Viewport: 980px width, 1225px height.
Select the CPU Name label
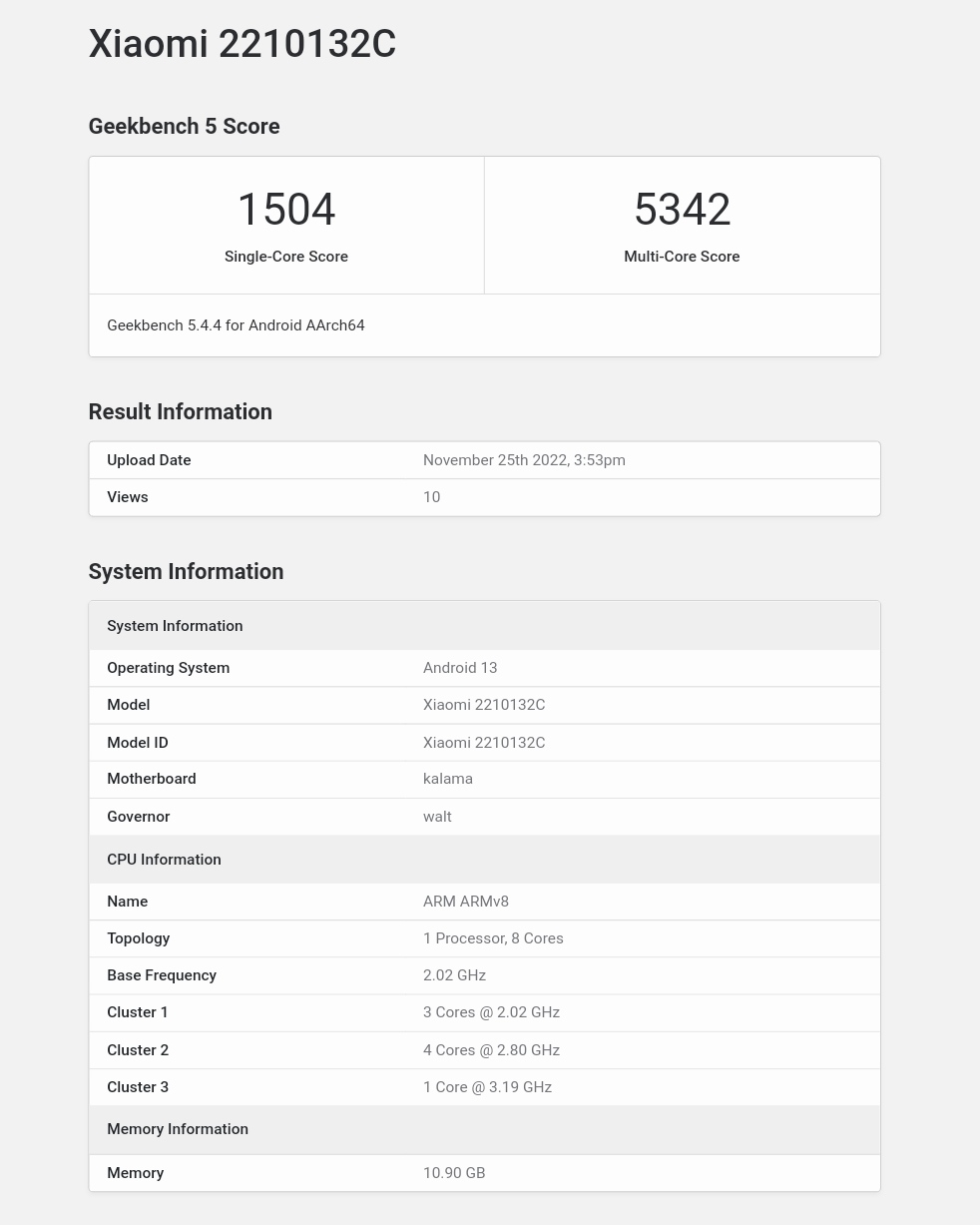pyautogui.click(x=128, y=902)
